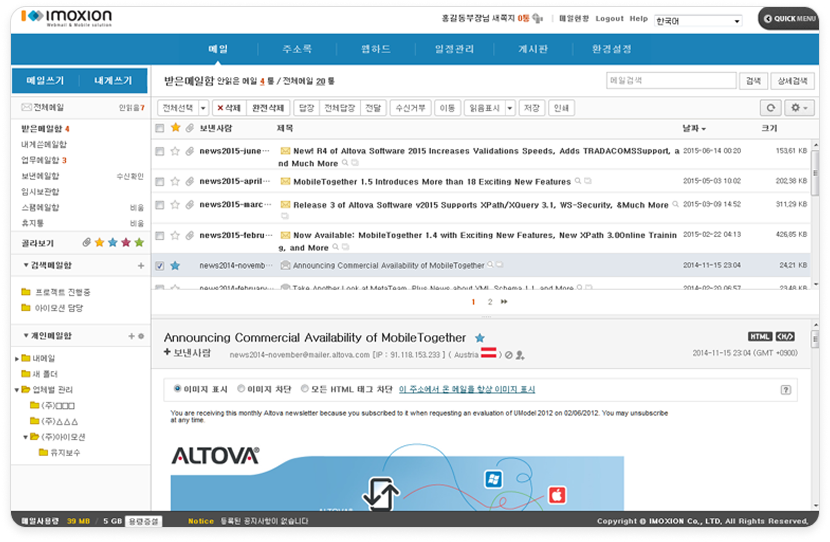
Task: Switch to the 일정관리 tab
Action: [x=454, y=49]
